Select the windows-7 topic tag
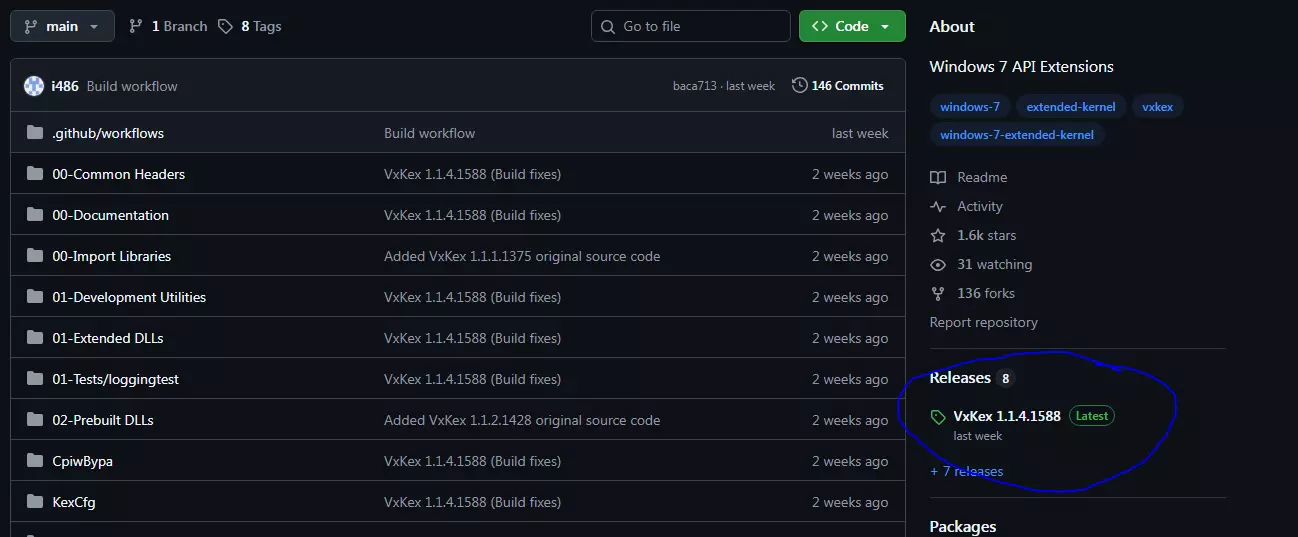This screenshot has height=537, width=1298. pos(970,107)
